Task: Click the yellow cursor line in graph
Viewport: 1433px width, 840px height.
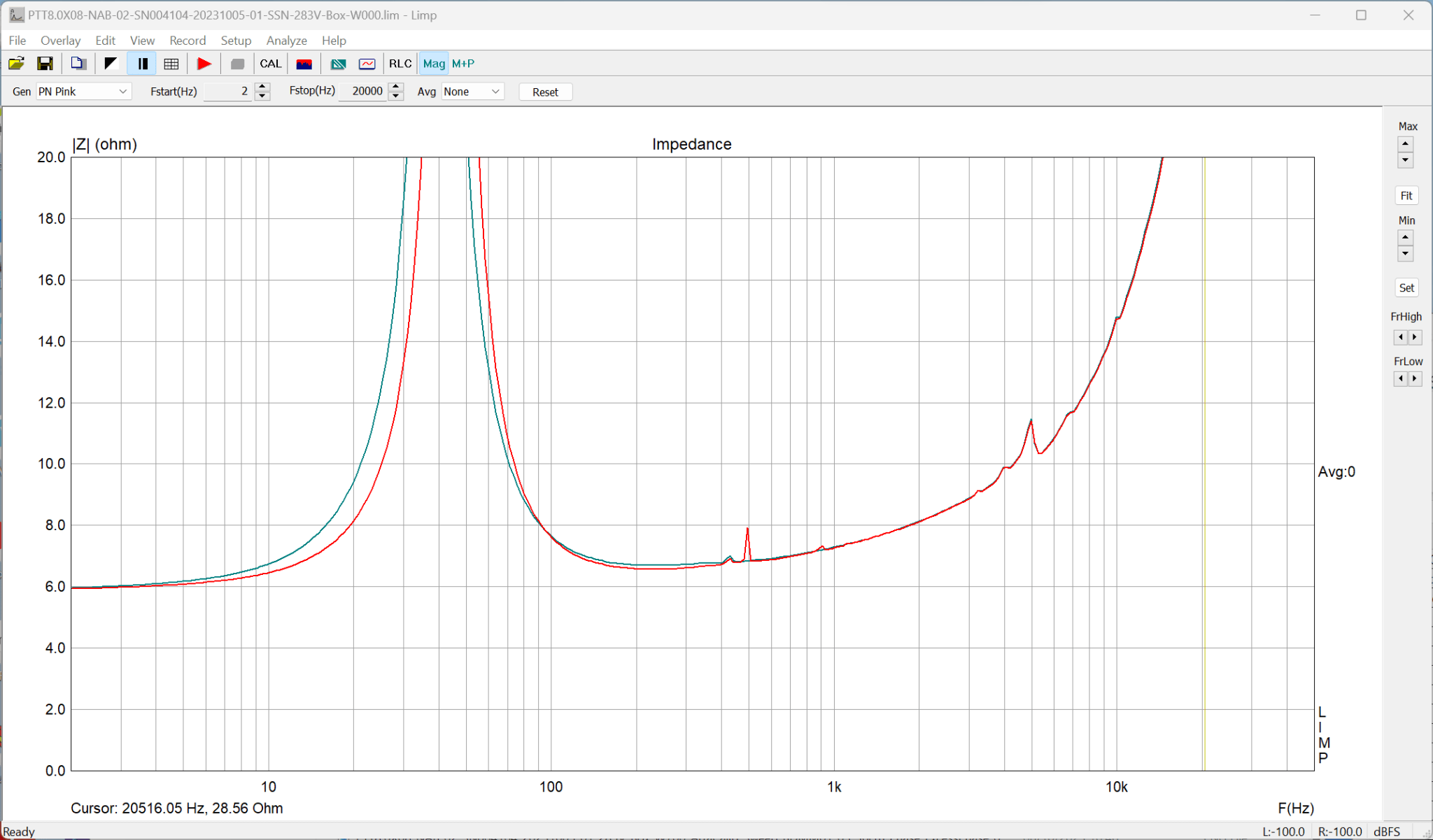Action: (1204, 463)
